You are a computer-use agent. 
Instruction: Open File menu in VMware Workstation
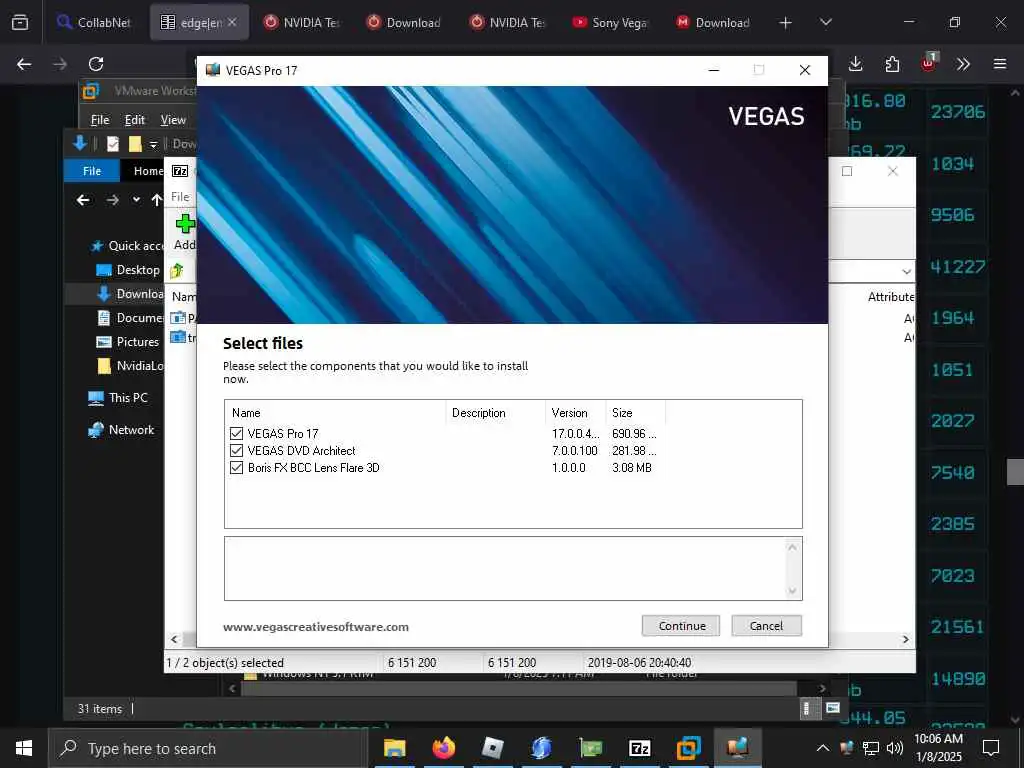[x=100, y=120]
